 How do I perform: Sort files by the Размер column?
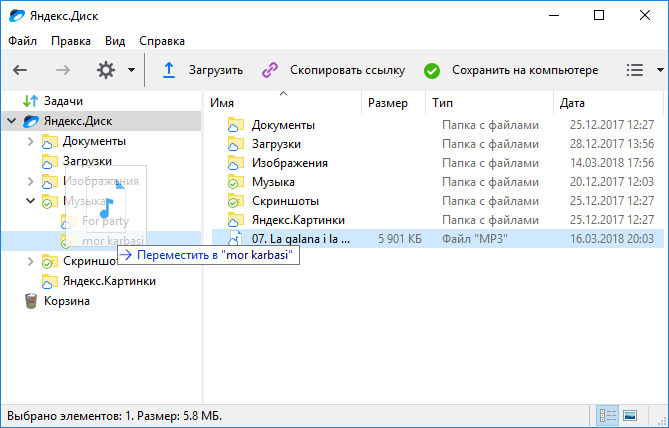coord(387,103)
